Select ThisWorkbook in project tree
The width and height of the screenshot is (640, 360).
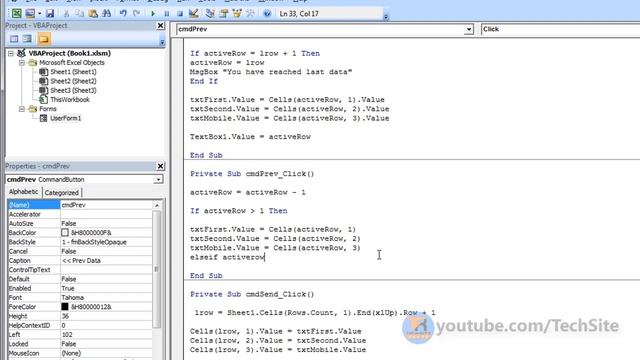pyautogui.click(x=70, y=100)
